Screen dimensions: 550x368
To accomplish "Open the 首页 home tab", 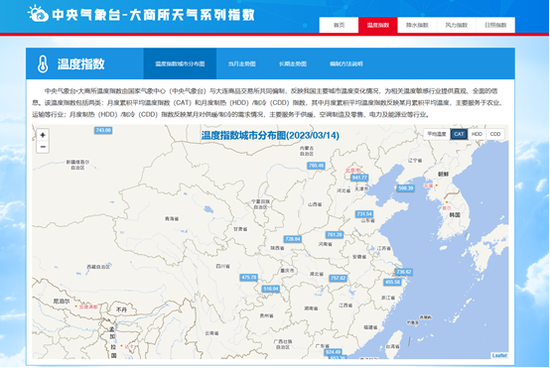I will point(339,25).
